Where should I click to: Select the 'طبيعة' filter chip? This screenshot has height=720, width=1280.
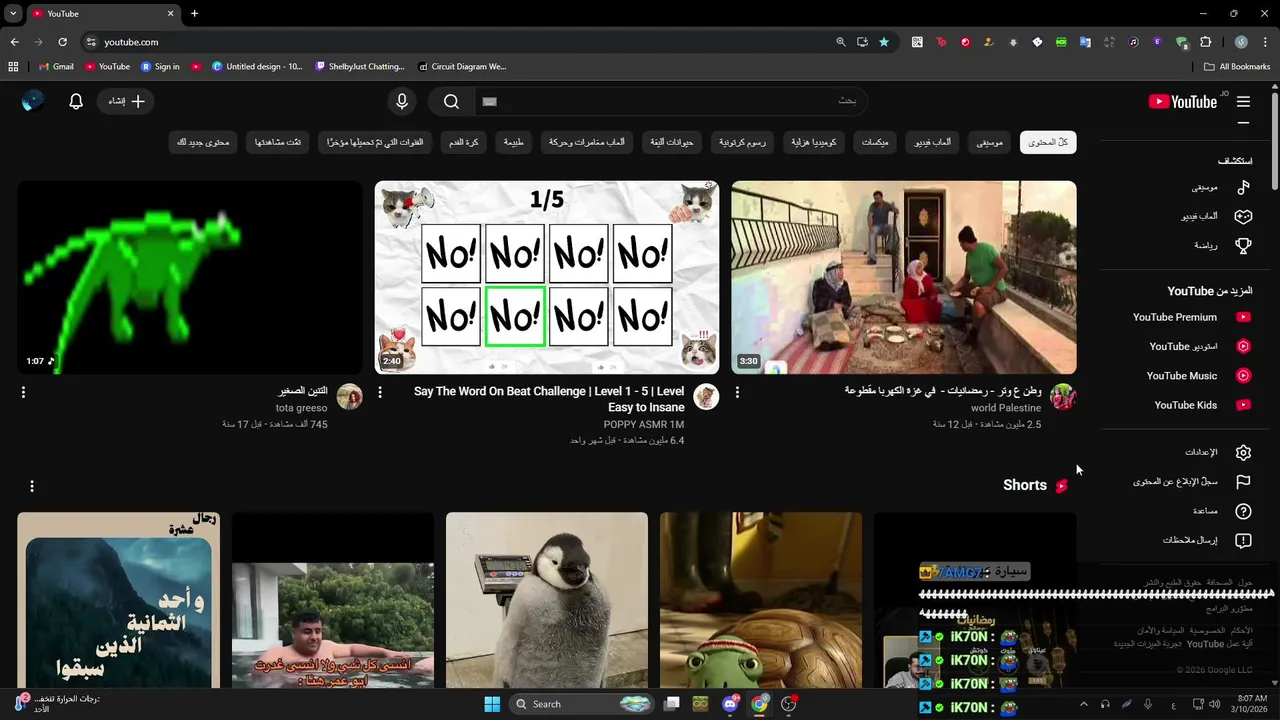(514, 142)
